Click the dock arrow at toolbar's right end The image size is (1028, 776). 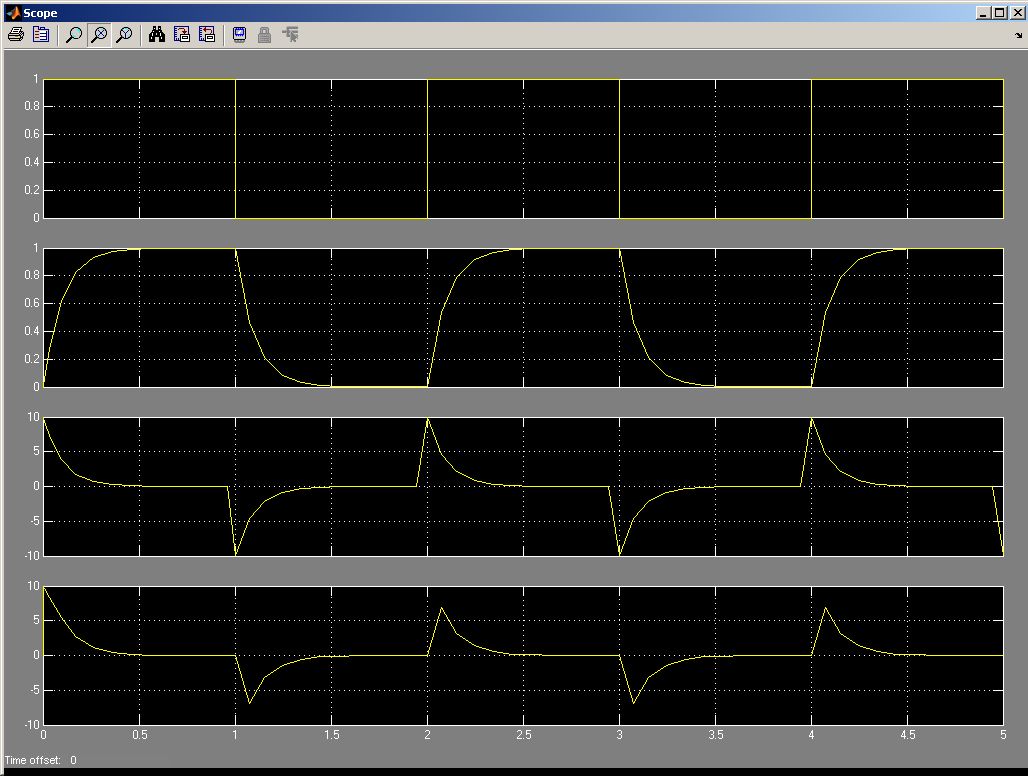coord(1018,35)
